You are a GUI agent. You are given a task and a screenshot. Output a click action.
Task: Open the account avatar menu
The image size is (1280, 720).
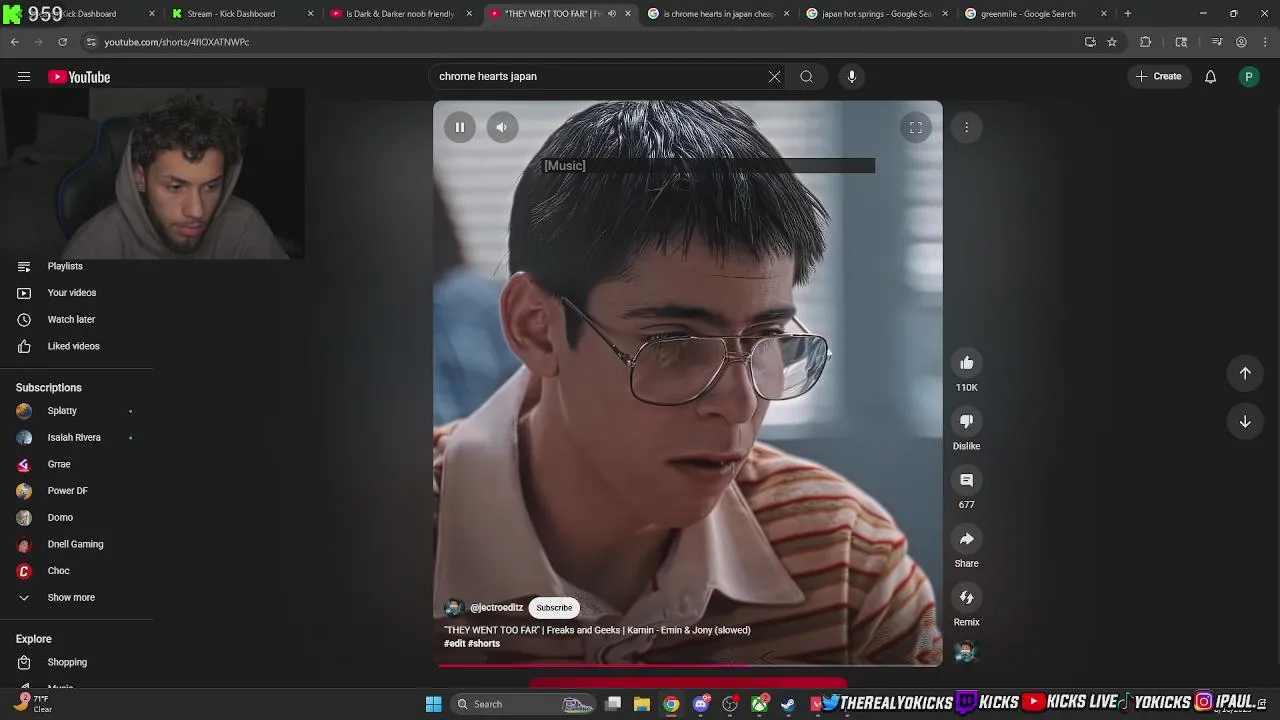[x=1249, y=77]
